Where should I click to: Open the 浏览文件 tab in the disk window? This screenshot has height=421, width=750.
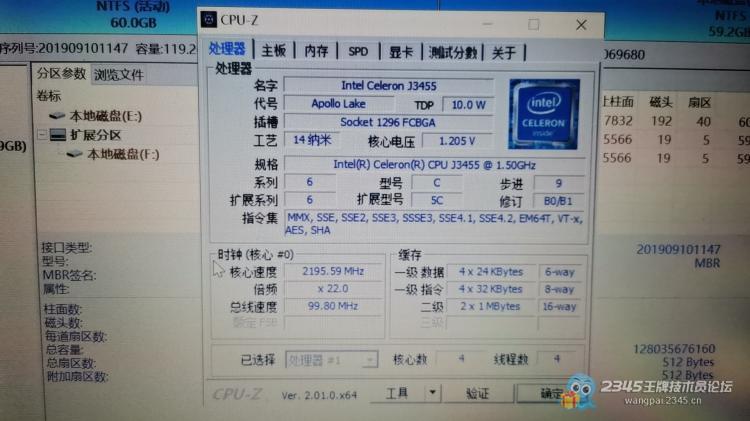coord(119,75)
